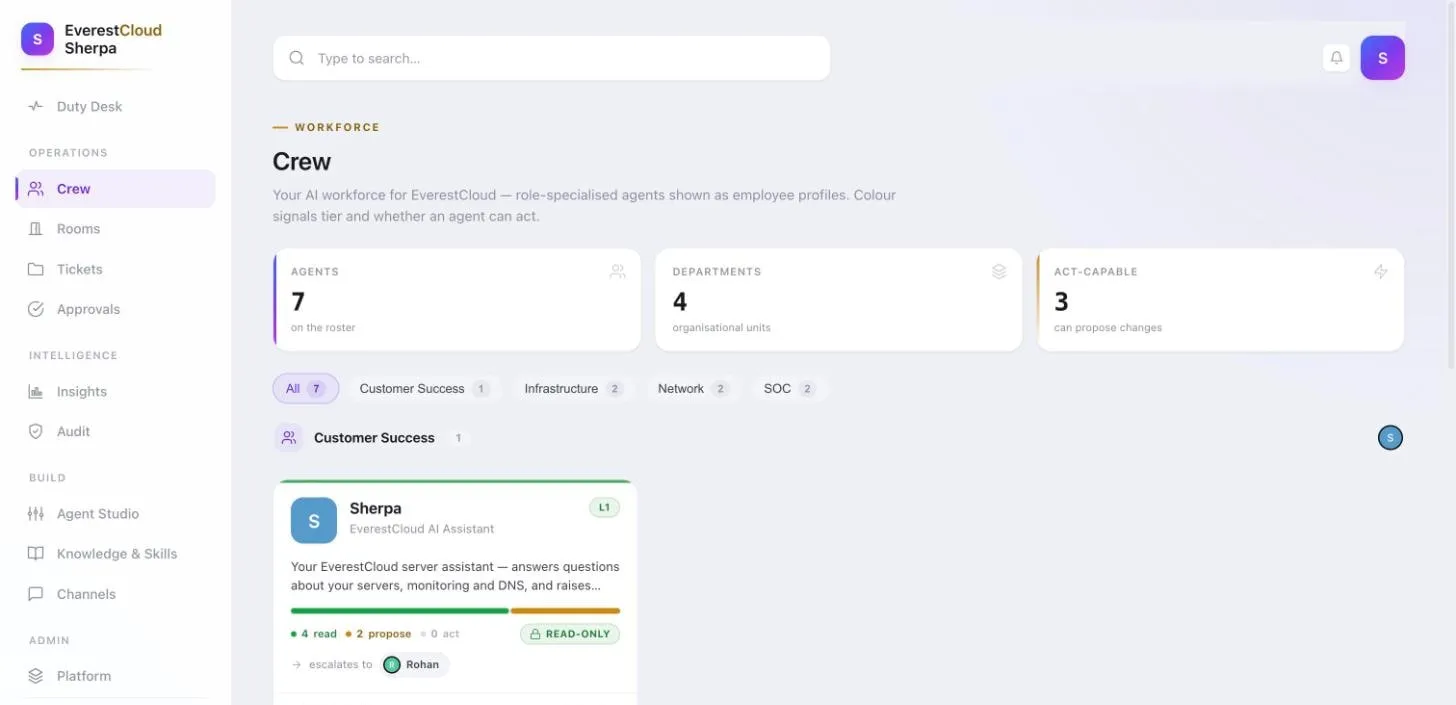Click the people icon in Agents card
The height and width of the screenshot is (705, 1456).
point(617,271)
